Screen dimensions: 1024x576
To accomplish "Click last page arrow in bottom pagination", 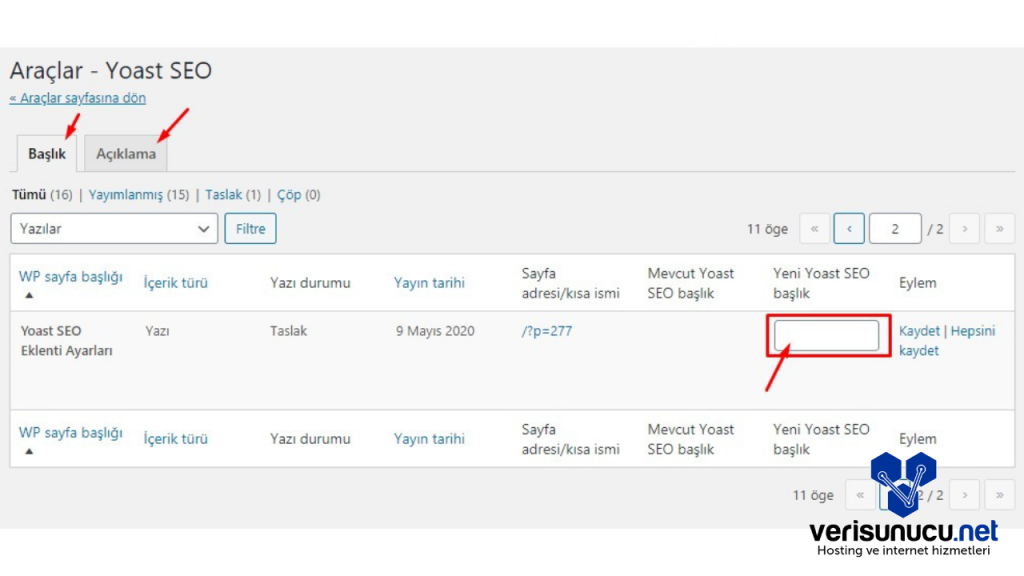I will [x=999, y=494].
